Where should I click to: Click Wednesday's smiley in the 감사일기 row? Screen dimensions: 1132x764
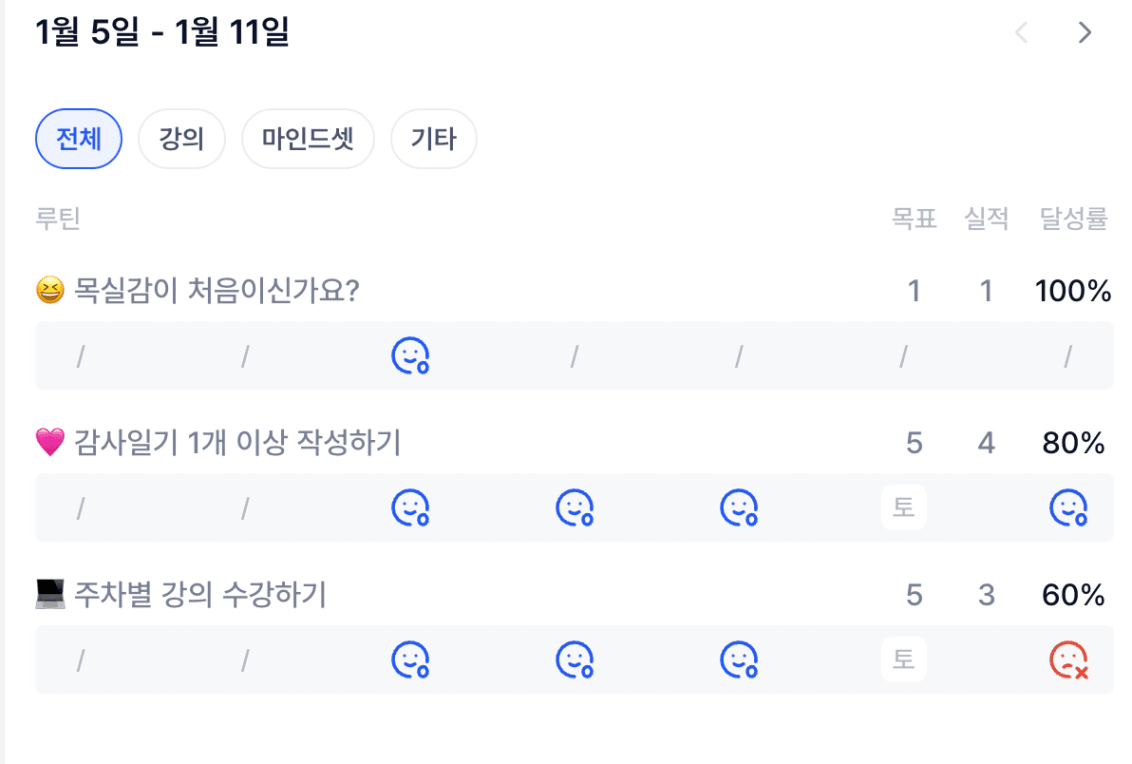(x=409, y=508)
